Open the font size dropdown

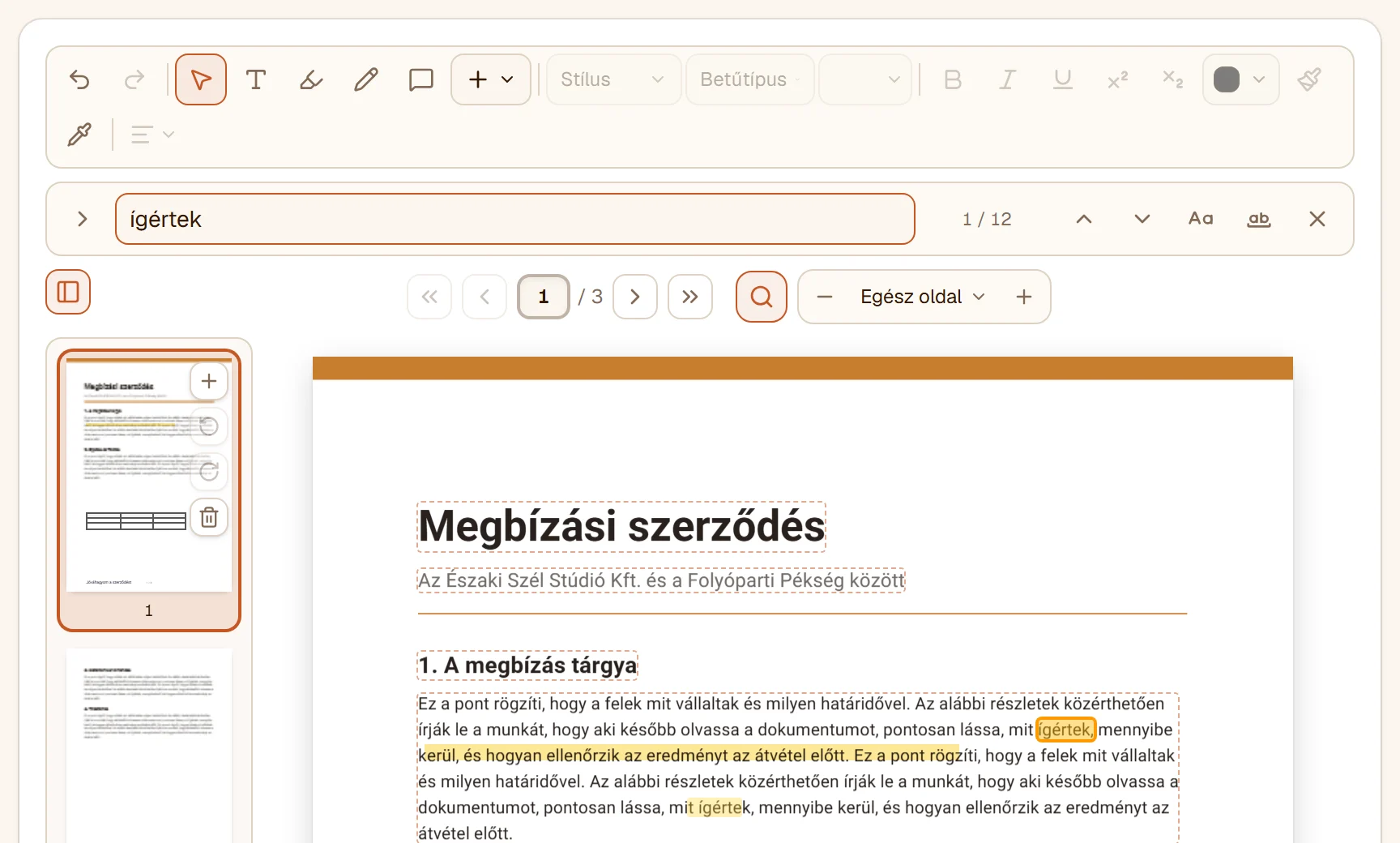(865, 79)
